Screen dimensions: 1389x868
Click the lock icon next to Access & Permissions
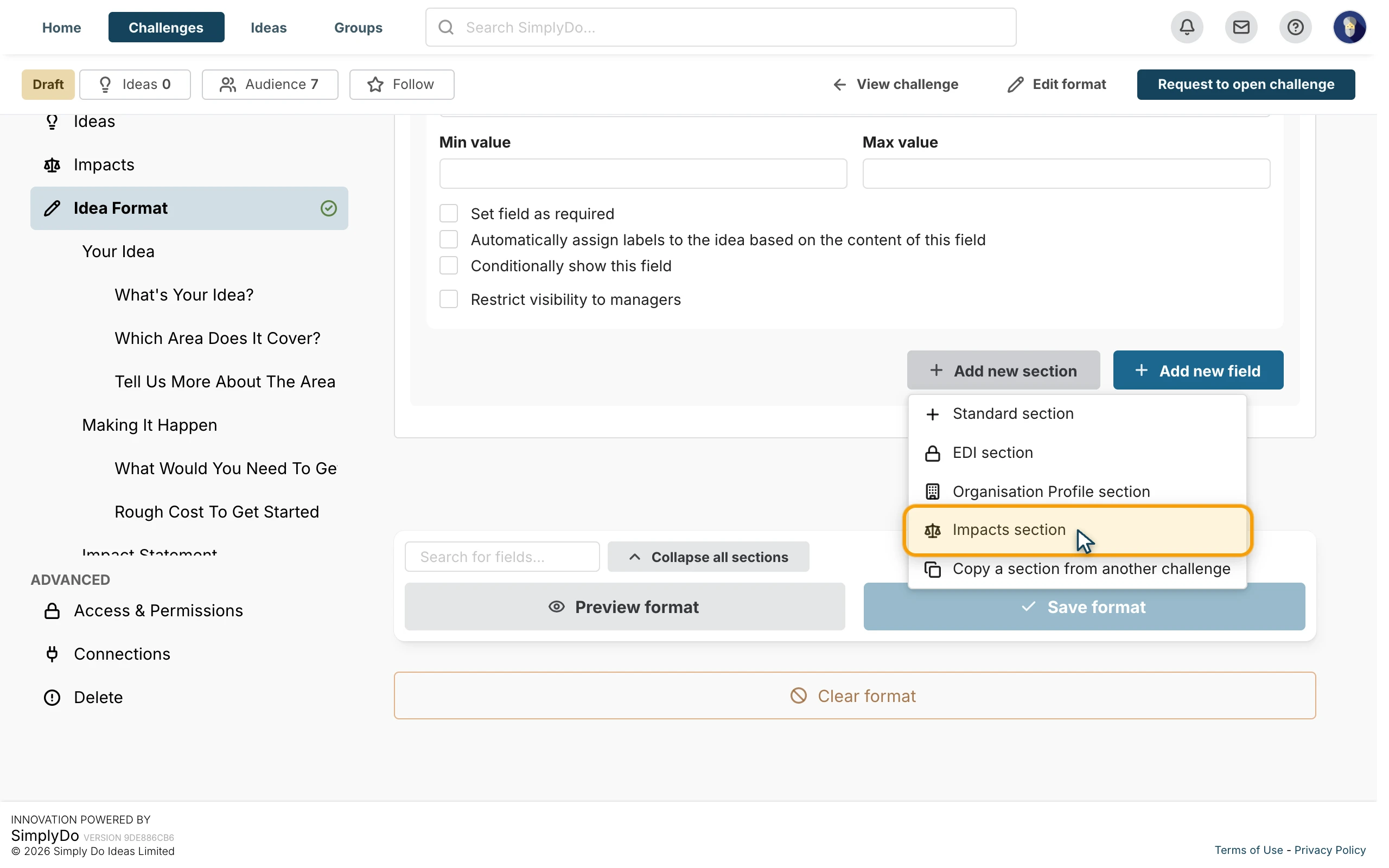(52, 610)
